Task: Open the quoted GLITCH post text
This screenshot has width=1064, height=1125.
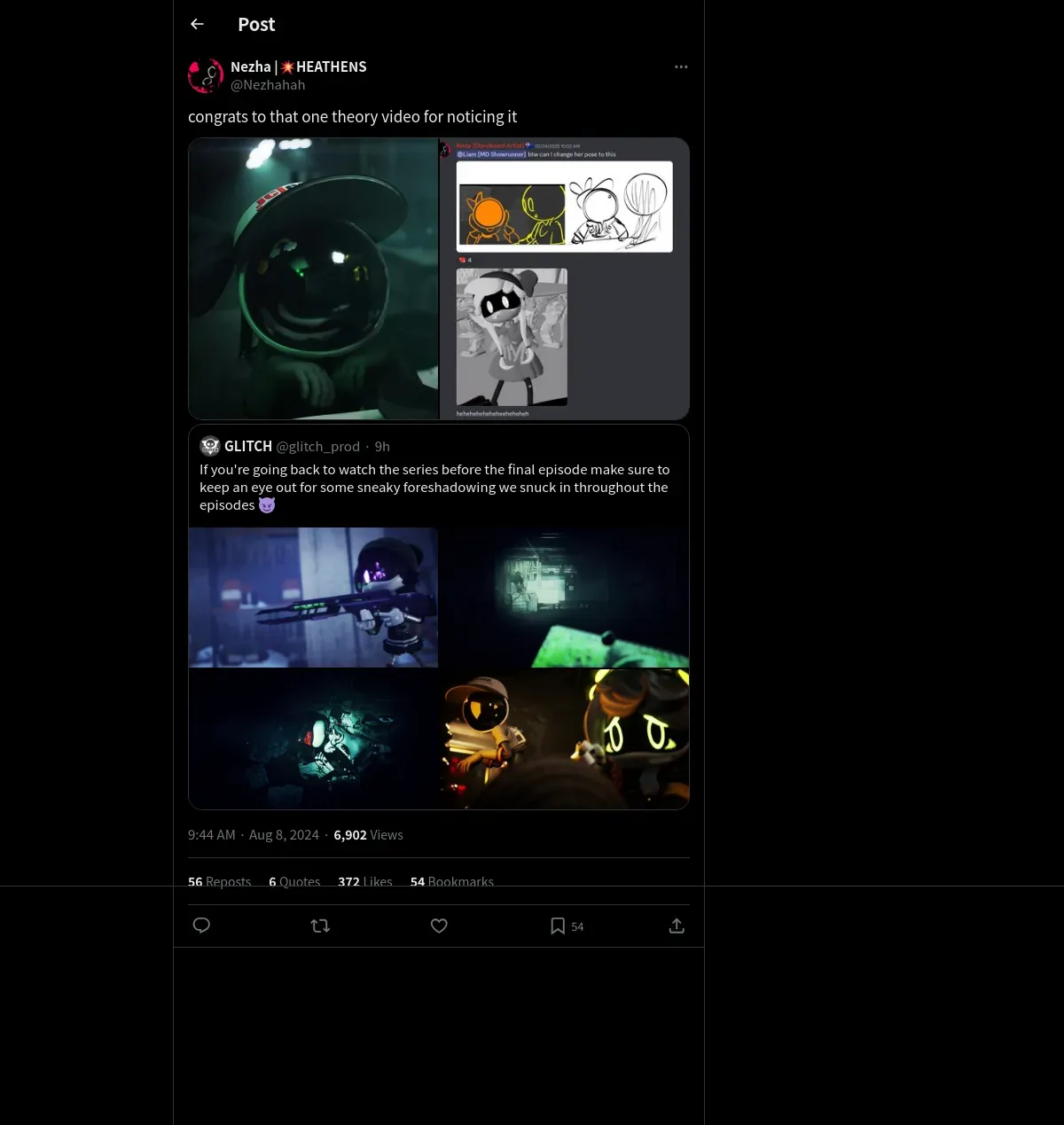Action: point(434,488)
